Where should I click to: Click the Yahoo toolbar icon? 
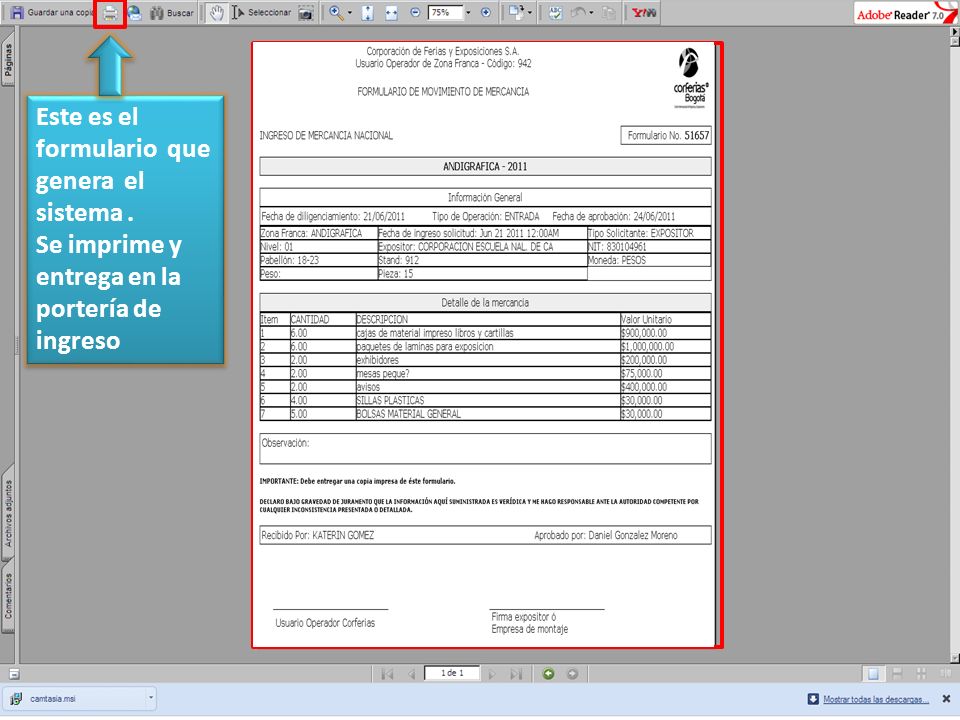tap(643, 13)
